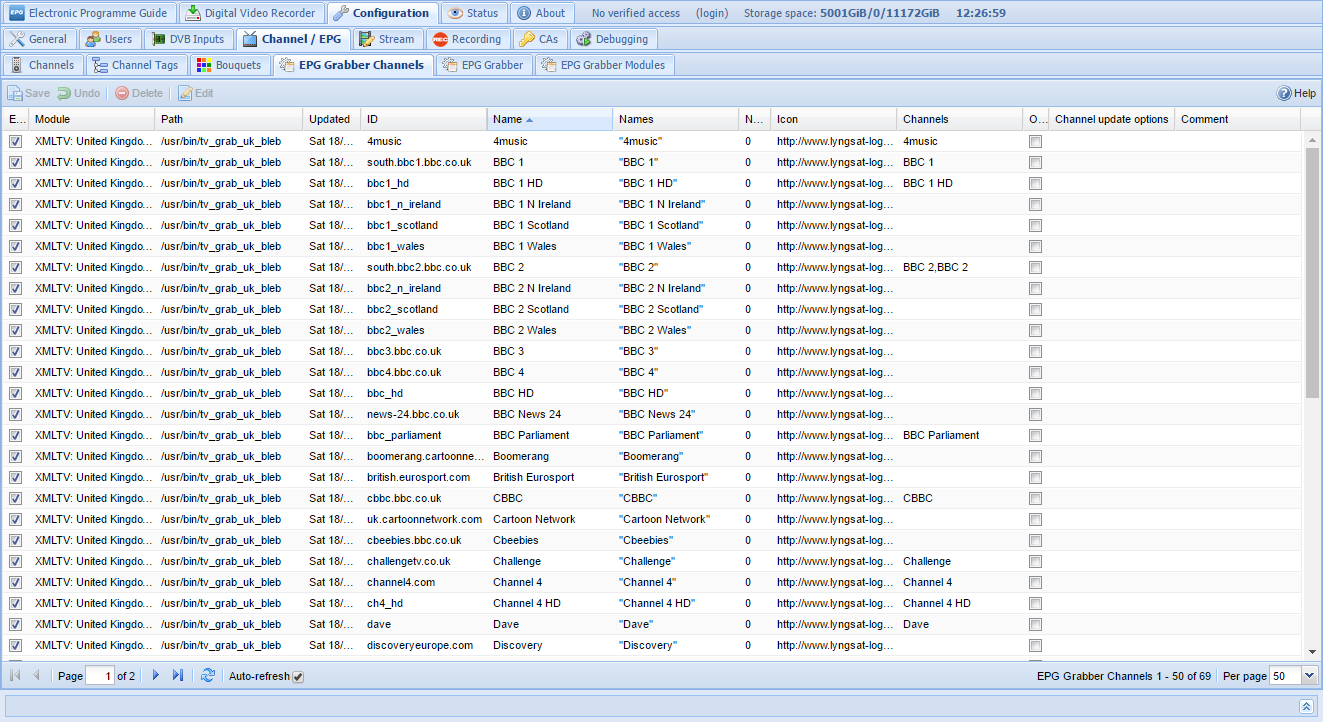This screenshot has height=722, width=1323.
Task: Click the page number input field
Action: coord(100,676)
